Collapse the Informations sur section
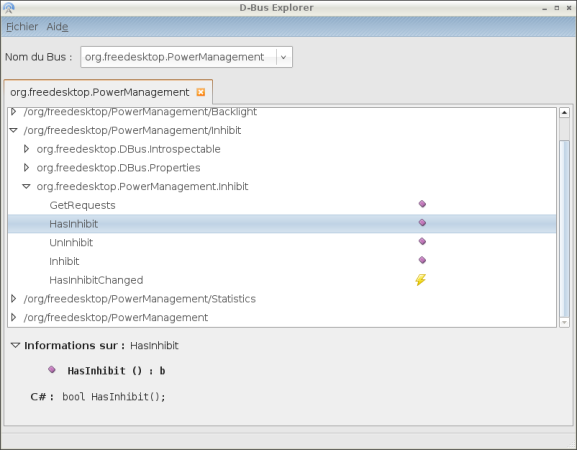 tap(15, 345)
